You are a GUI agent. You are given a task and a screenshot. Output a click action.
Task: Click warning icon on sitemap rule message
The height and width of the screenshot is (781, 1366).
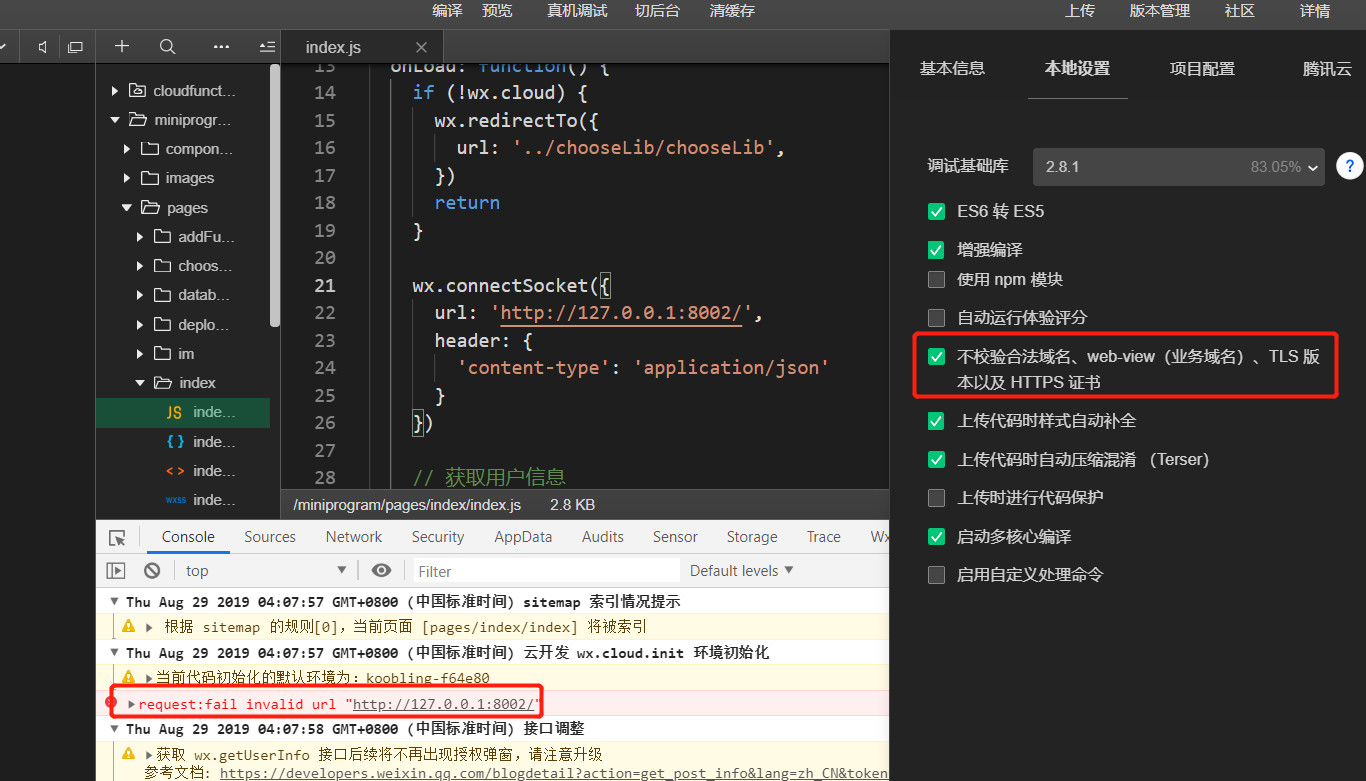point(128,626)
